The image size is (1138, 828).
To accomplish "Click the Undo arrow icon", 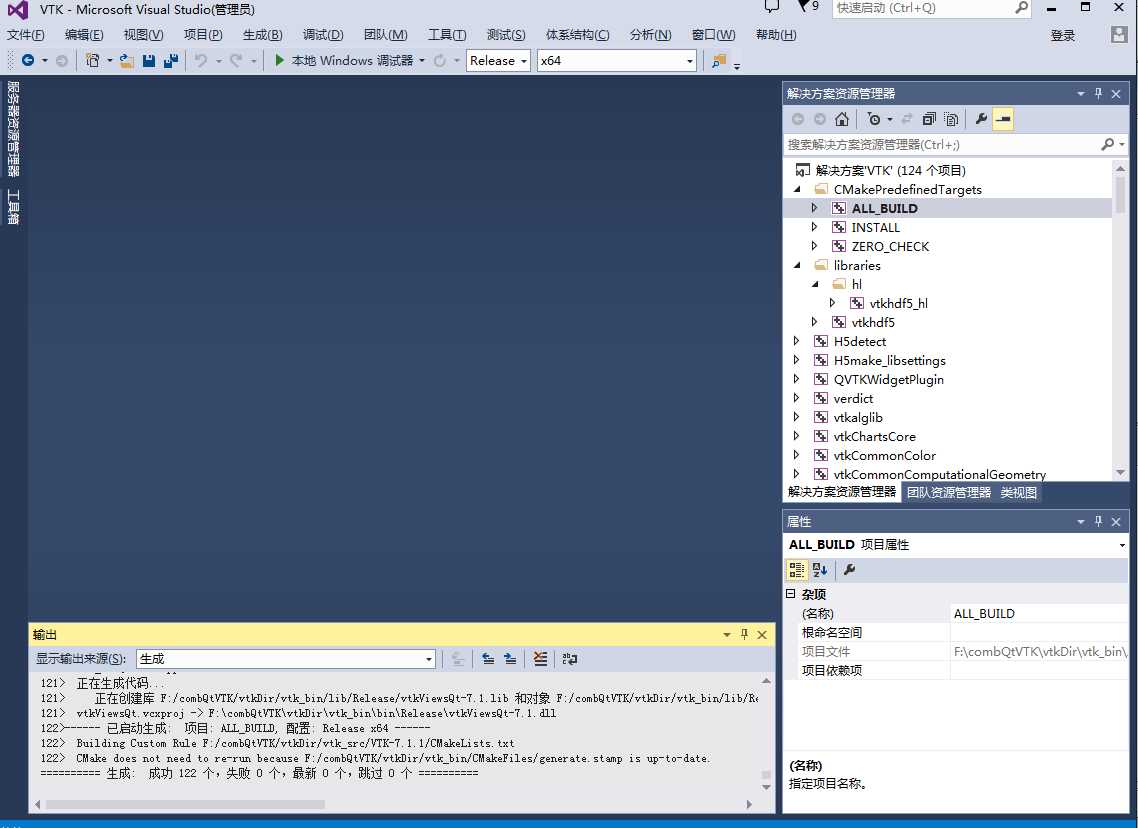I will 201,61.
